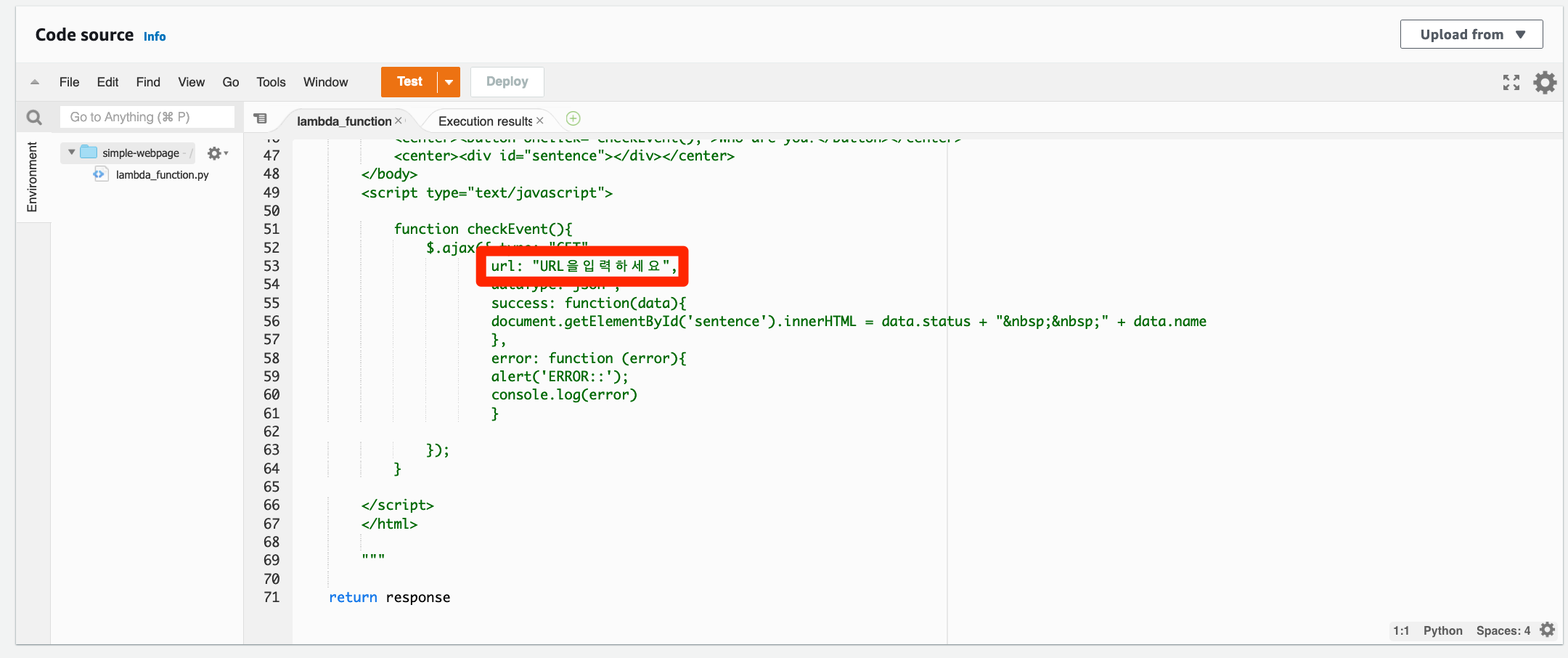Click the document.getElementById('sentence') line
Screen dimensions: 1568x658
coord(849,321)
